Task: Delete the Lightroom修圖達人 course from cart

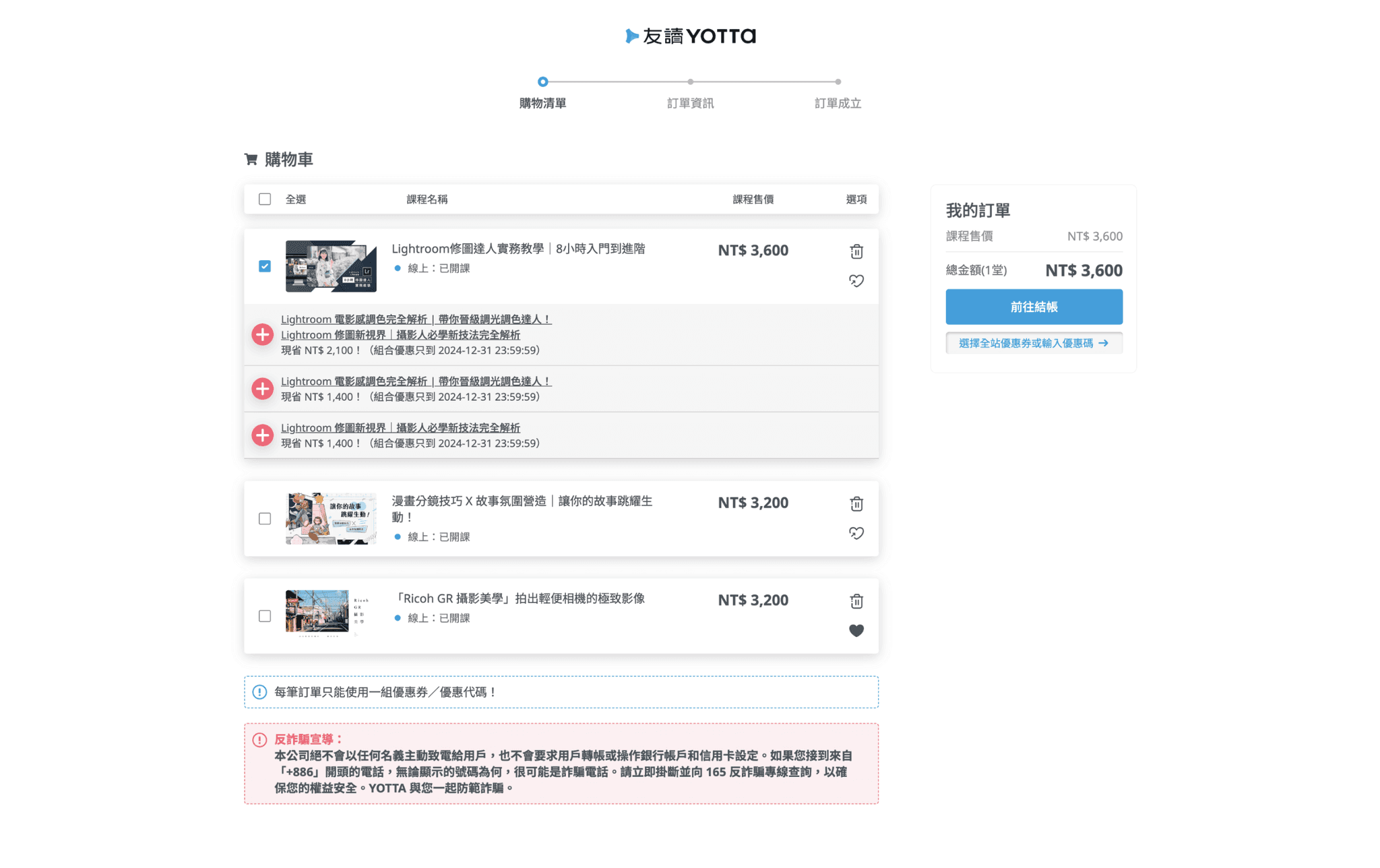Action: [x=856, y=251]
